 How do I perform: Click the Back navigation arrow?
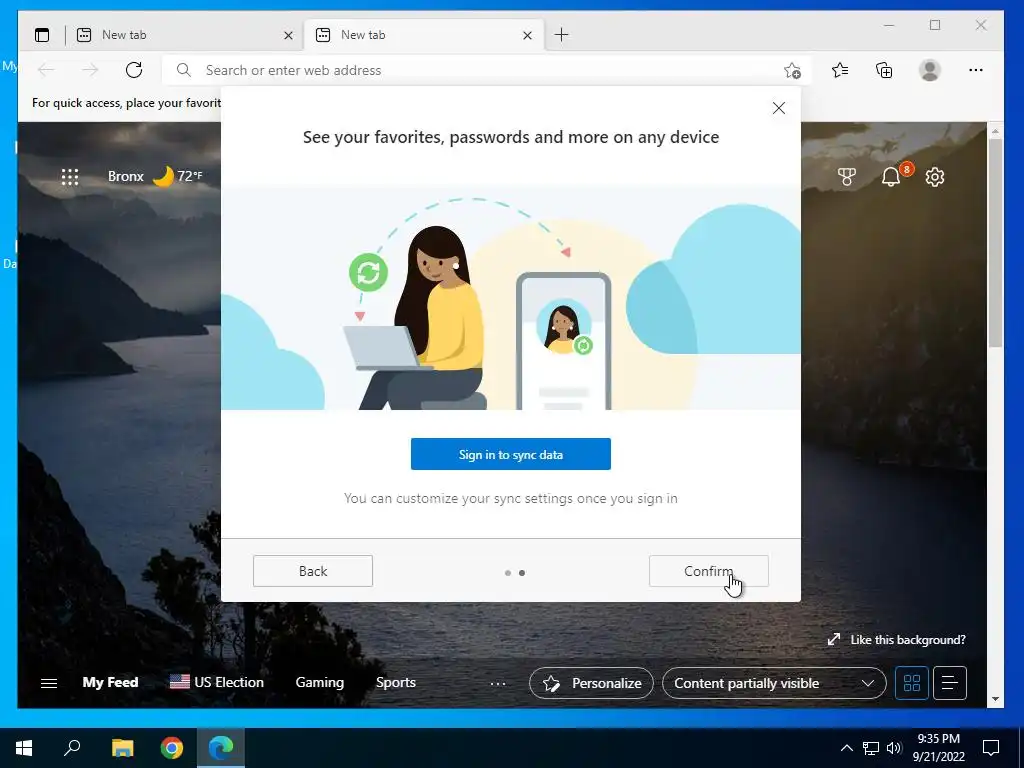click(x=46, y=70)
